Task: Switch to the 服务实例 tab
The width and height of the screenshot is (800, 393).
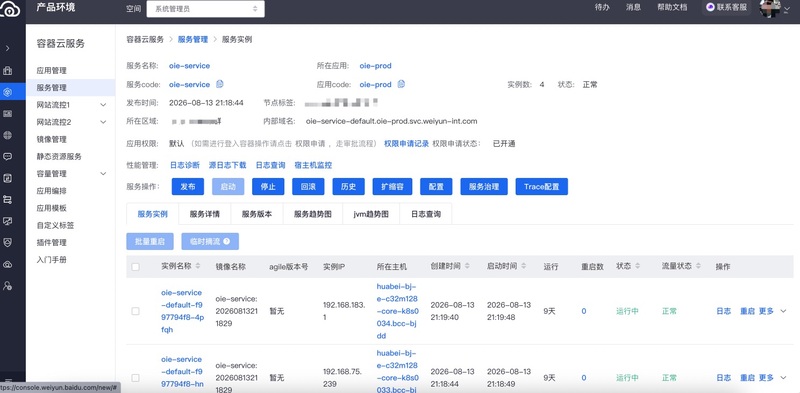Action: [x=153, y=214]
